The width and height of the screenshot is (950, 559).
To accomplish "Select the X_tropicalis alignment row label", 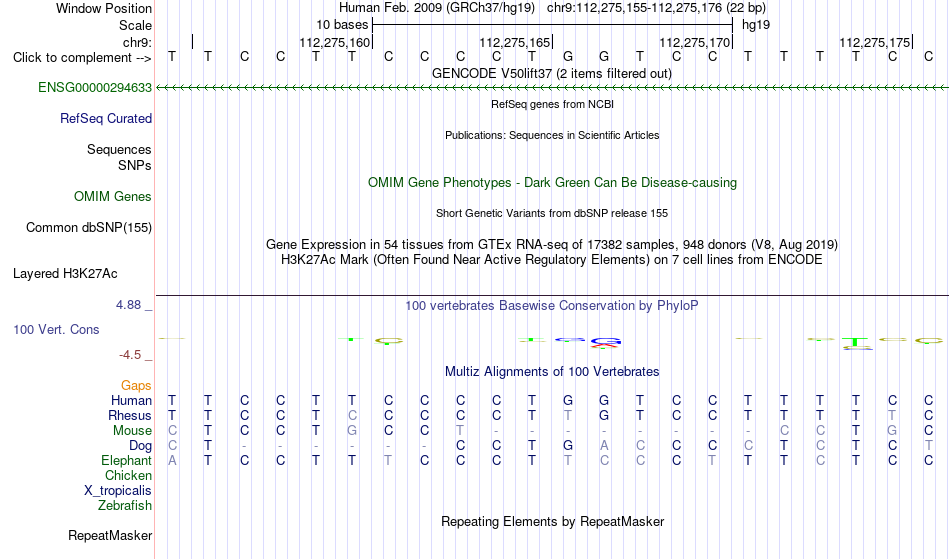I will click(118, 491).
